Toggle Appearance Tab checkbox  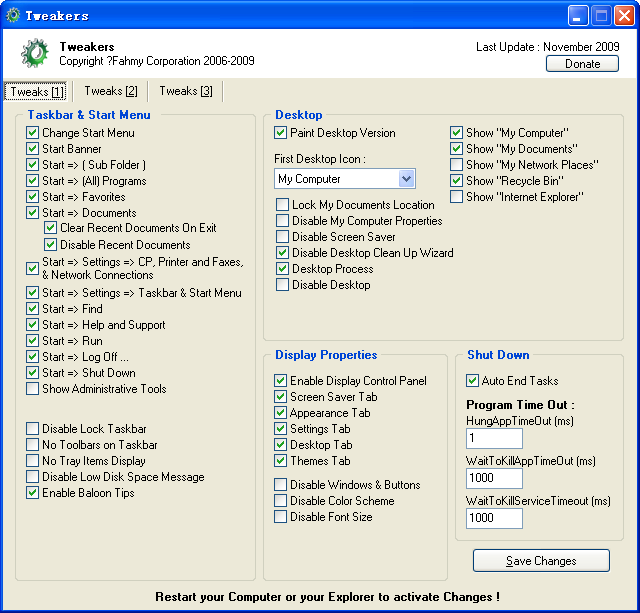click(280, 413)
